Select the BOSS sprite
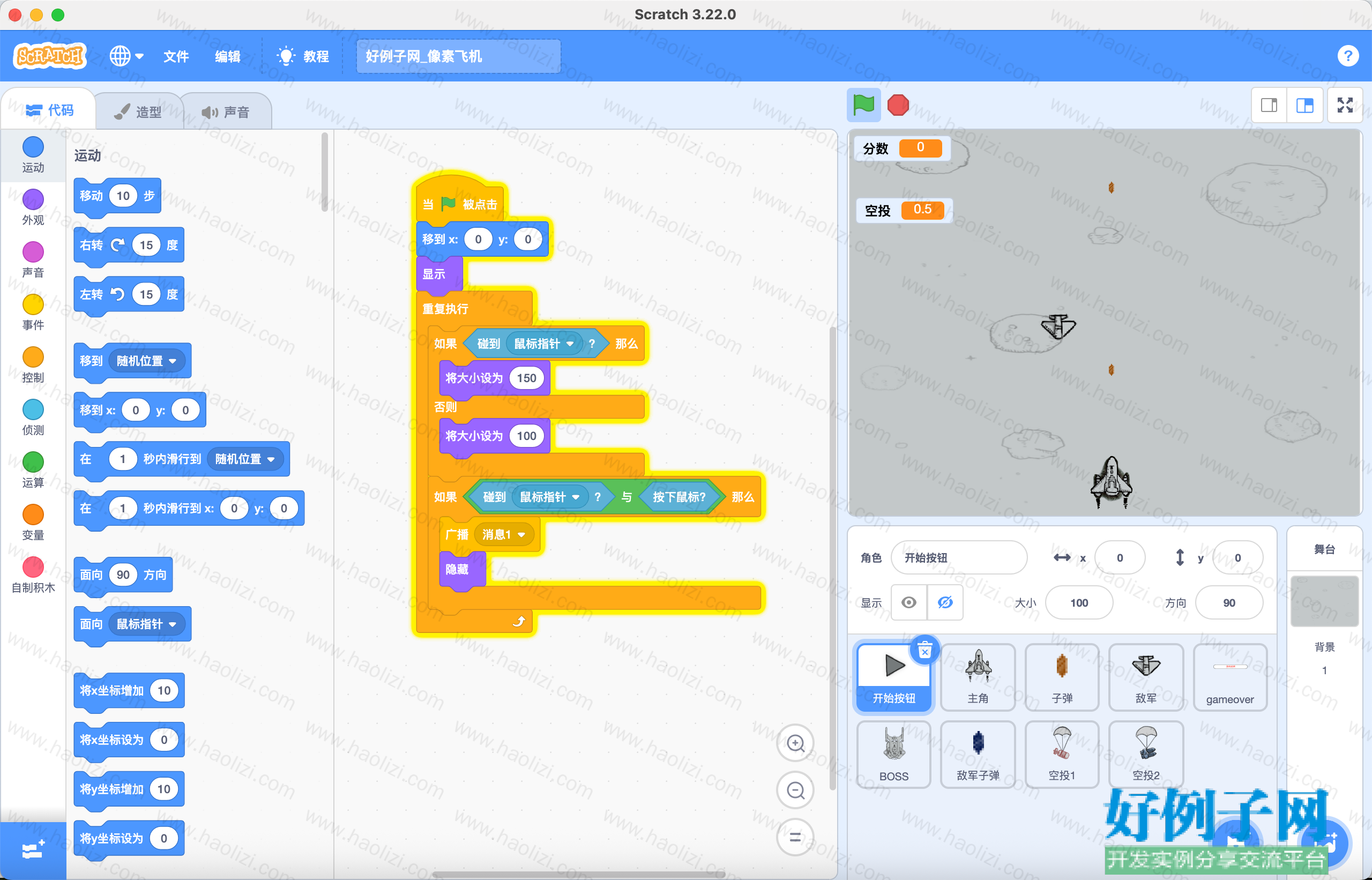The height and width of the screenshot is (880, 1372). 894,754
